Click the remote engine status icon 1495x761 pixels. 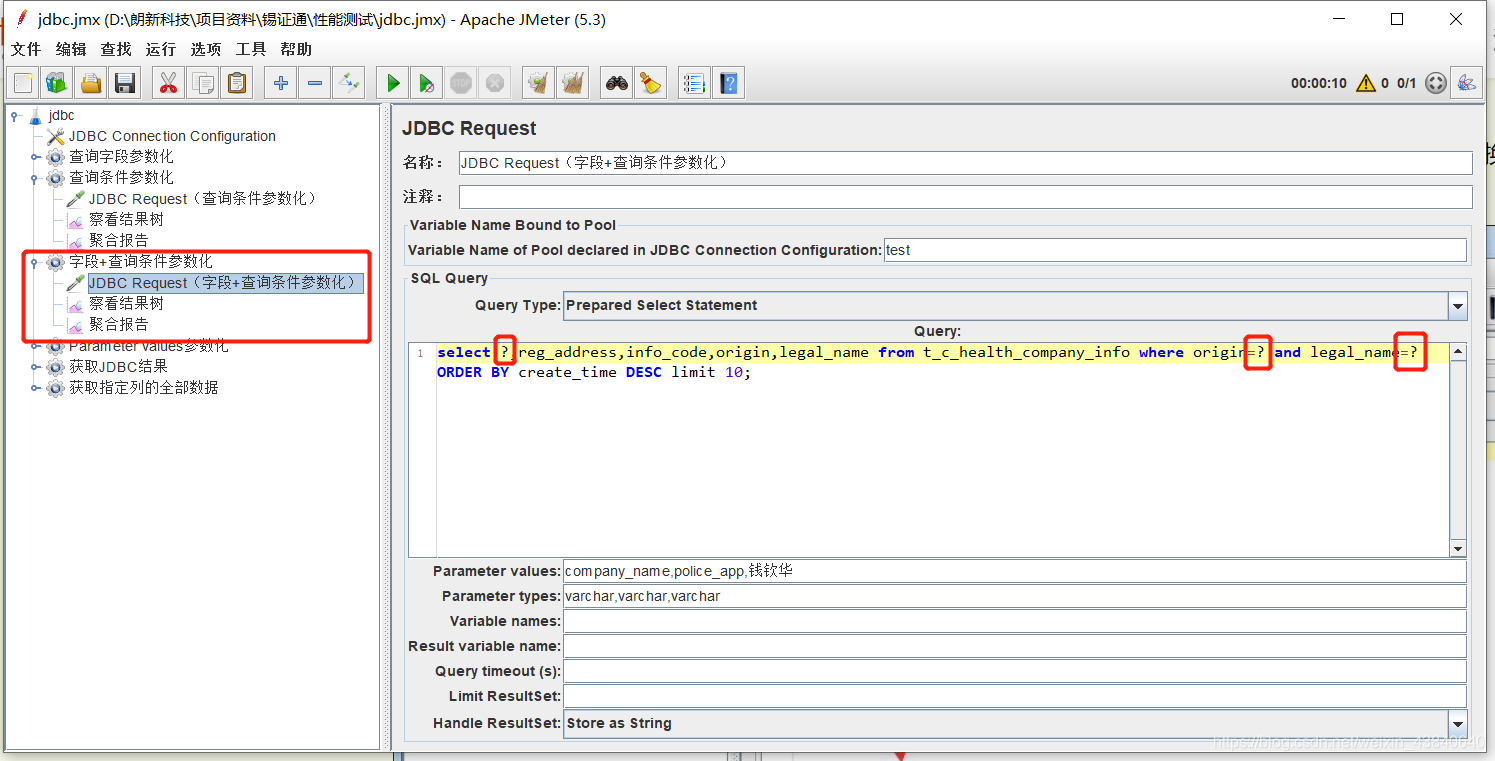1436,83
